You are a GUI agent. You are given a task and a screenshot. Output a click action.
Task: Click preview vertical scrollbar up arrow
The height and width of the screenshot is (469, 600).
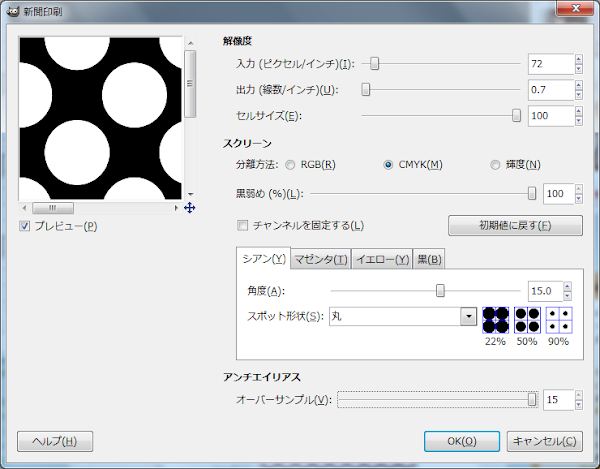pyautogui.click(x=191, y=43)
